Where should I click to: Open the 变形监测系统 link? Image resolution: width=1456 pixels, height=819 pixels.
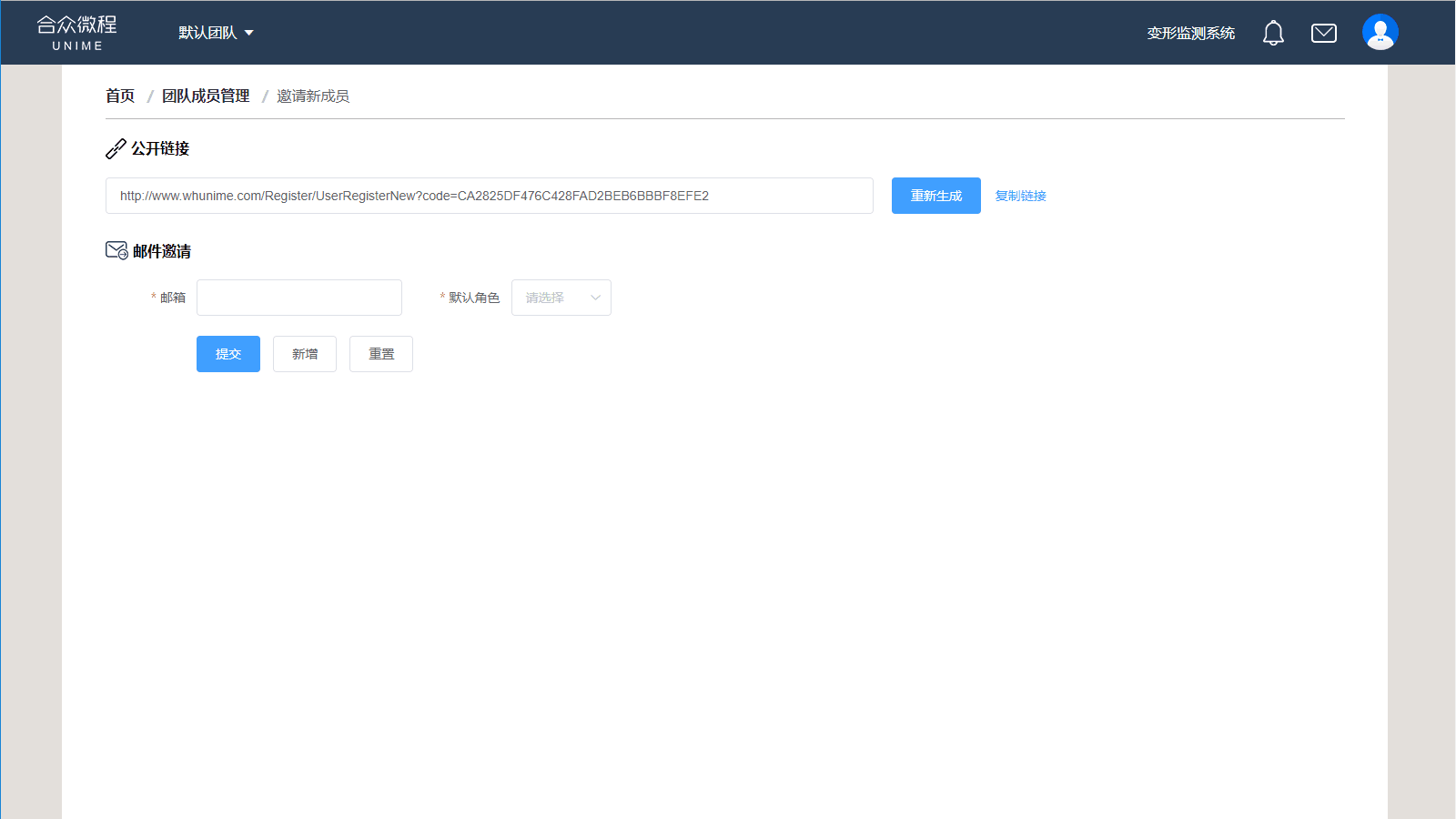[1190, 34]
